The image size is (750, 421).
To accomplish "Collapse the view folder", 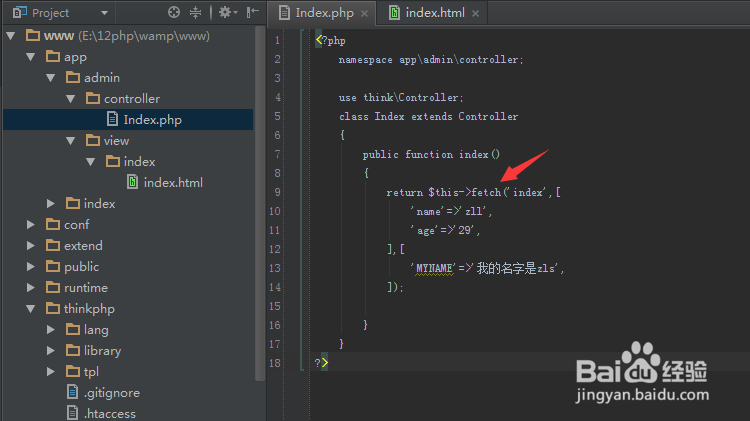I will (71, 141).
